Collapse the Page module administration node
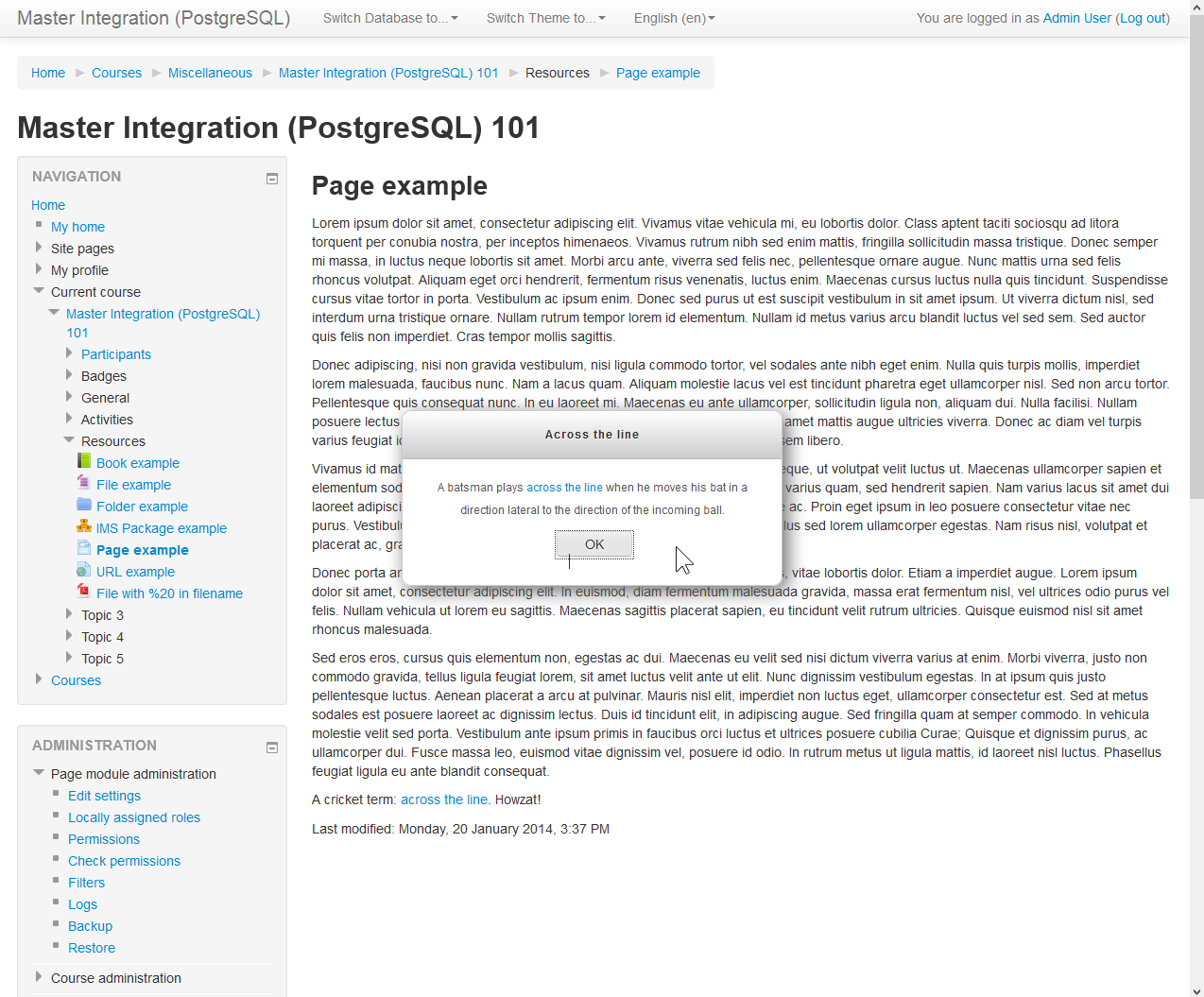The height and width of the screenshot is (997, 1204). tap(39, 773)
